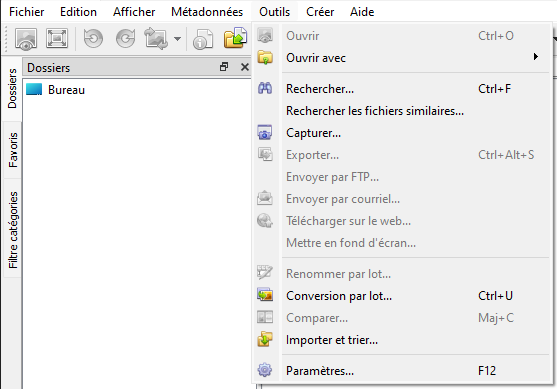This screenshot has width=557, height=389.
Task: Open the Fichier menu
Action: [27, 12]
